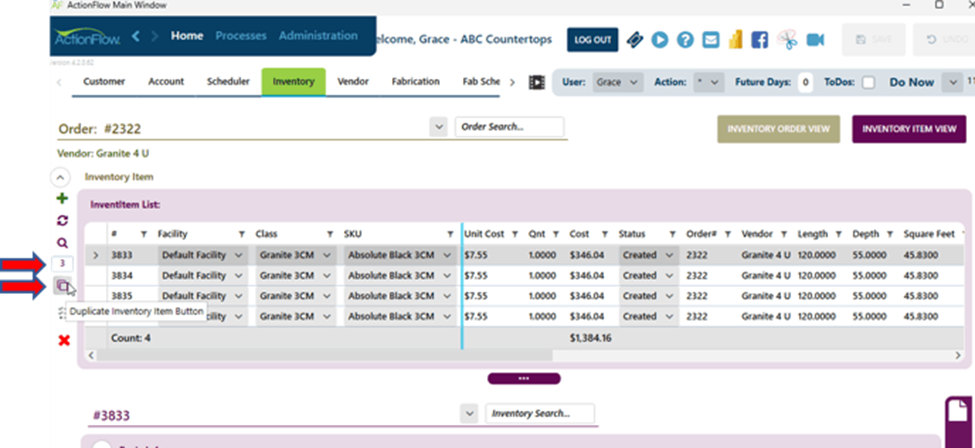Filter the Status column

click(672, 235)
